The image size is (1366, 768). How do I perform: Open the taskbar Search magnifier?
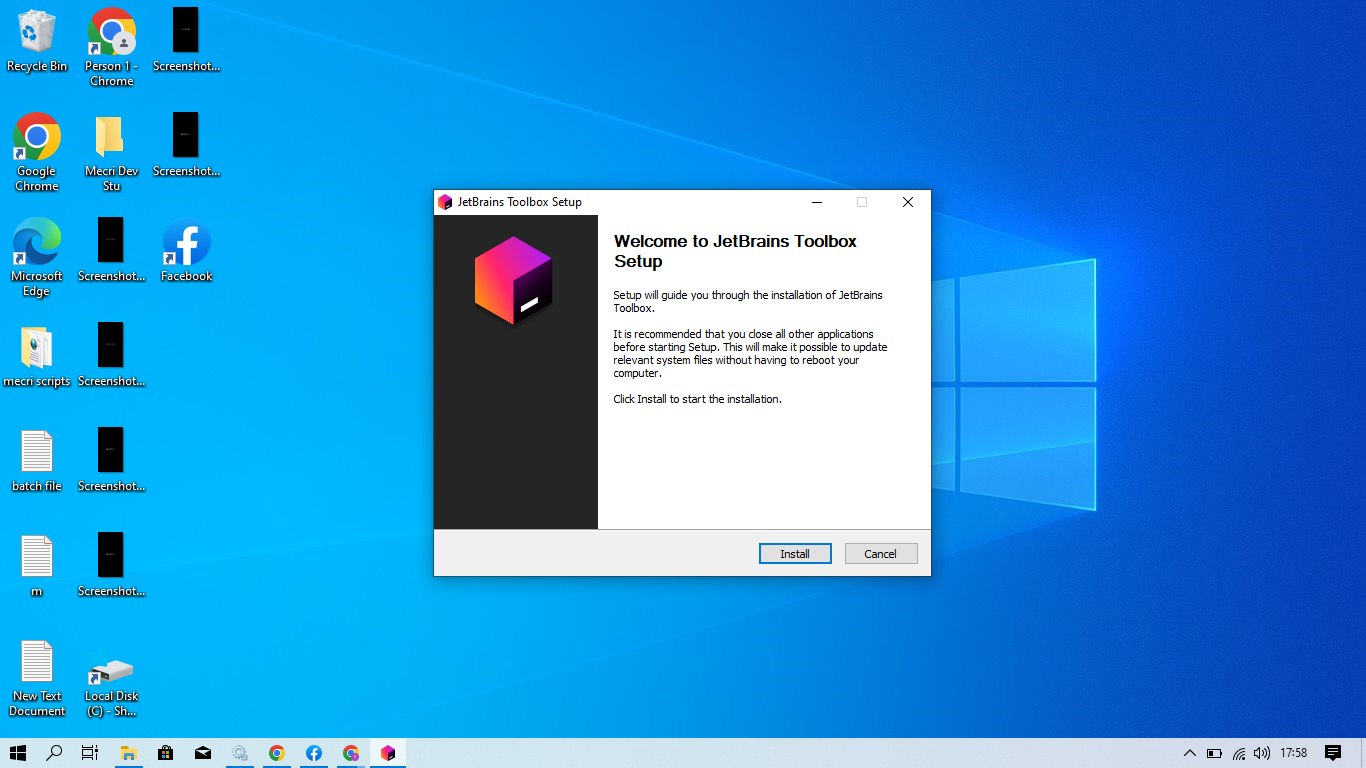click(x=55, y=753)
